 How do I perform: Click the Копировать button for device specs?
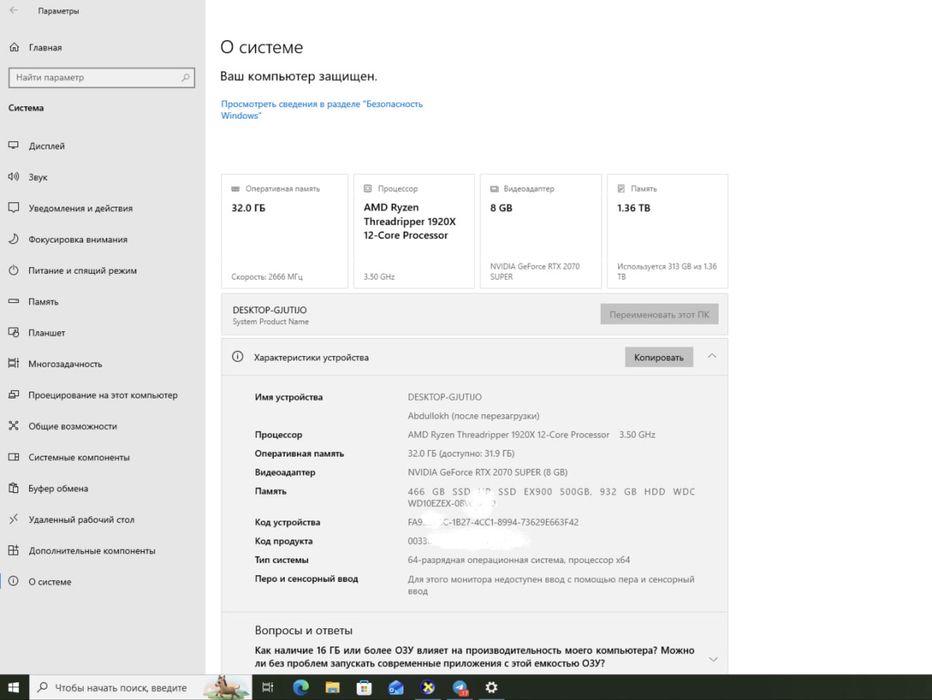659,357
